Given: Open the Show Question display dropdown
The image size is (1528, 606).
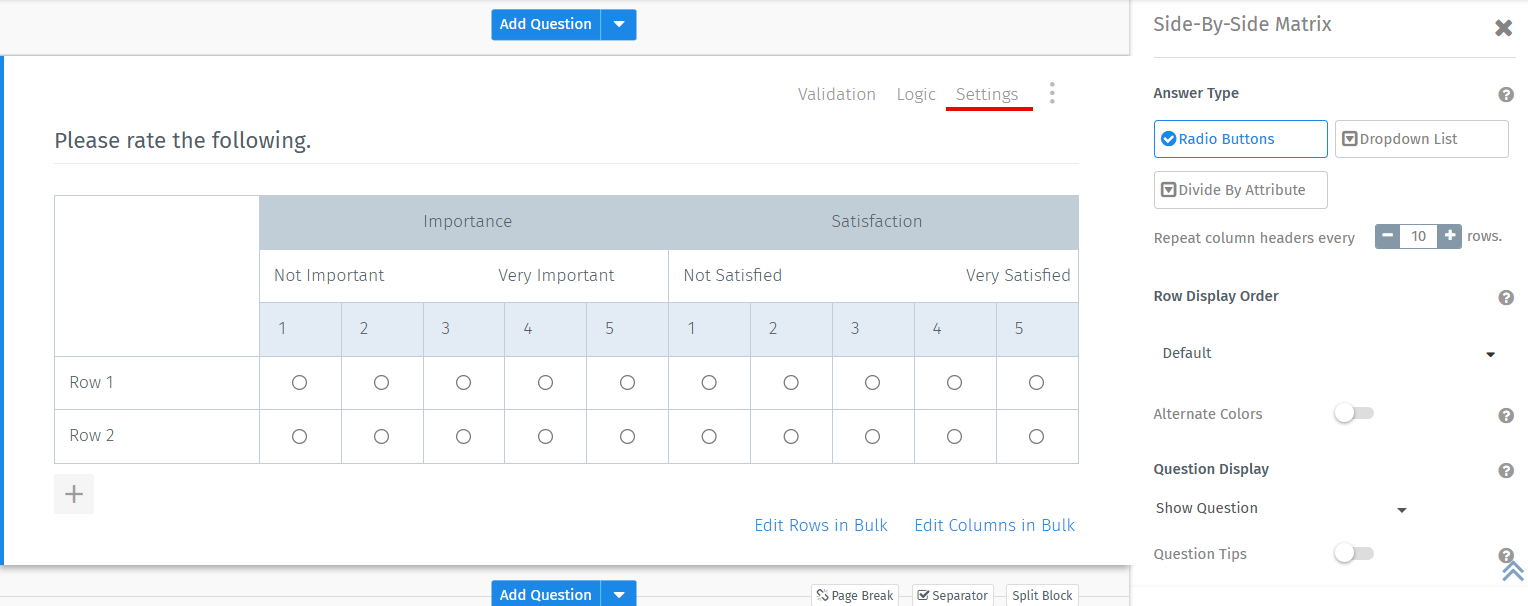Looking at the screenshot, I should click(1280, 508).
